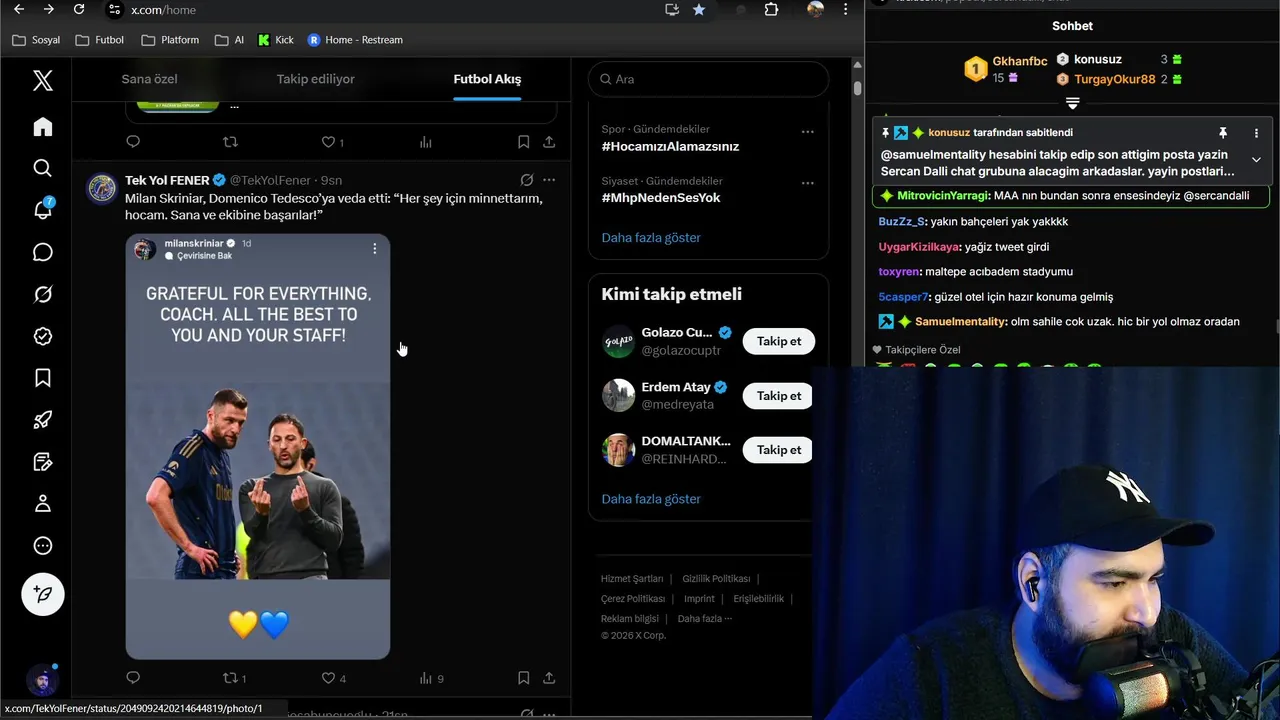Click Grok icon on Tek Yol FENER post
1280x720 pixels.
[x=526, y=180]
